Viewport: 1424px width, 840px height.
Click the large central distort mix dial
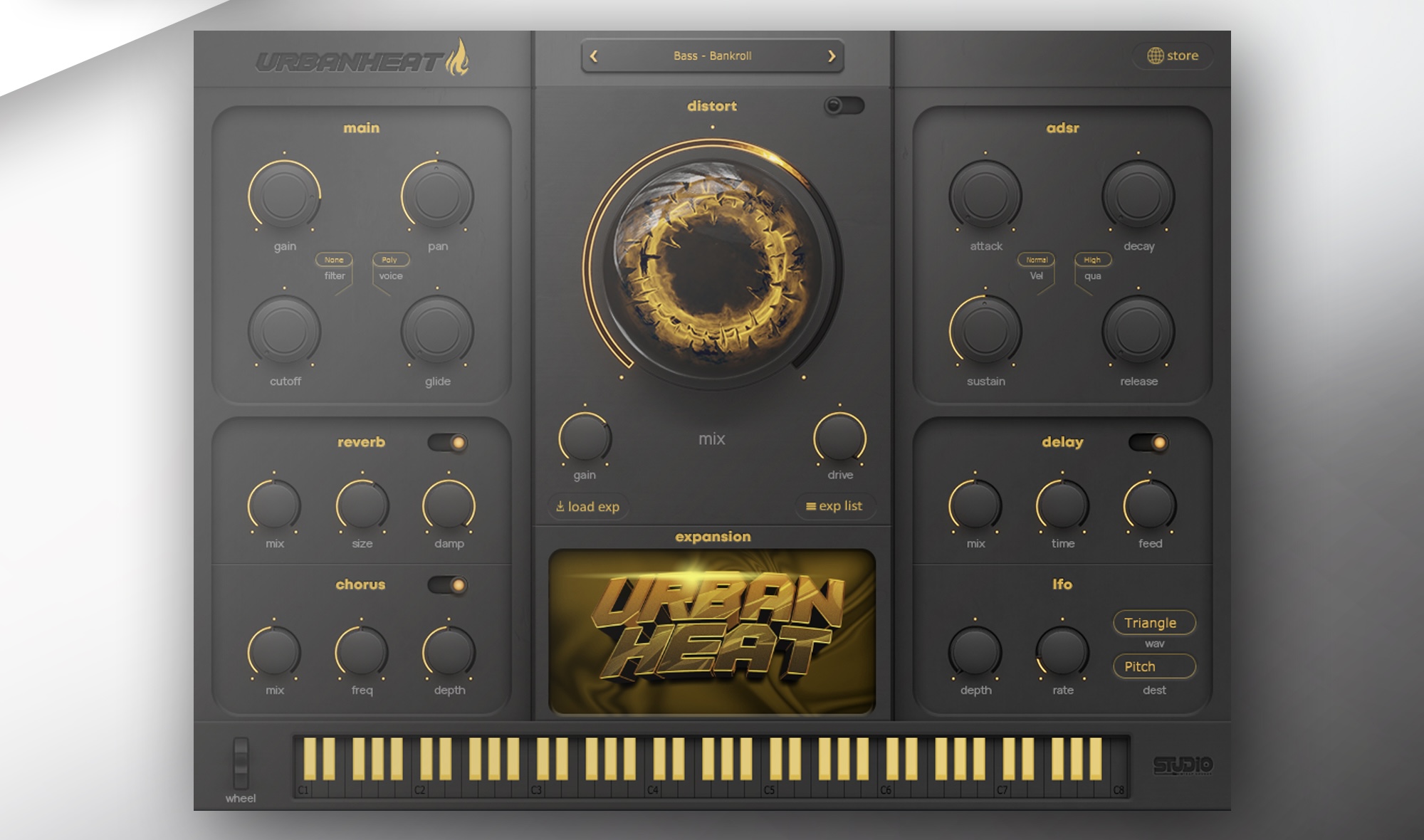pos(712,266)
